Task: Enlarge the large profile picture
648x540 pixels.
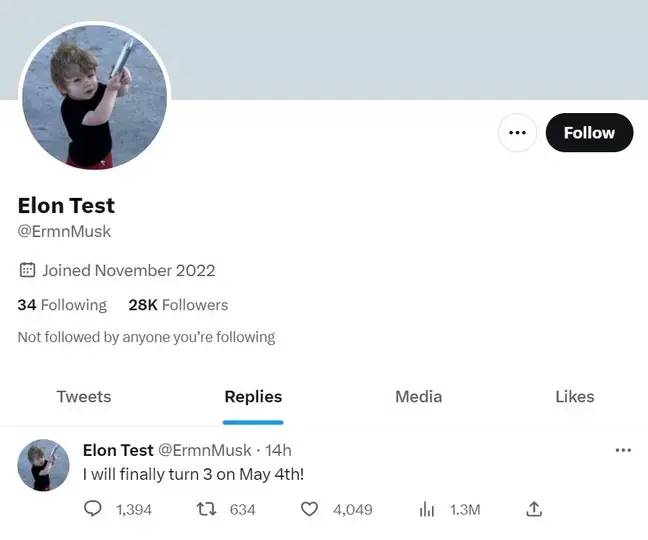Action: point(95,97)
